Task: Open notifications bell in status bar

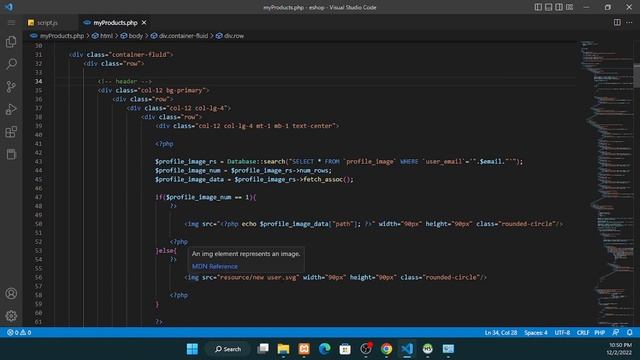Action: (x=629, y=333)
